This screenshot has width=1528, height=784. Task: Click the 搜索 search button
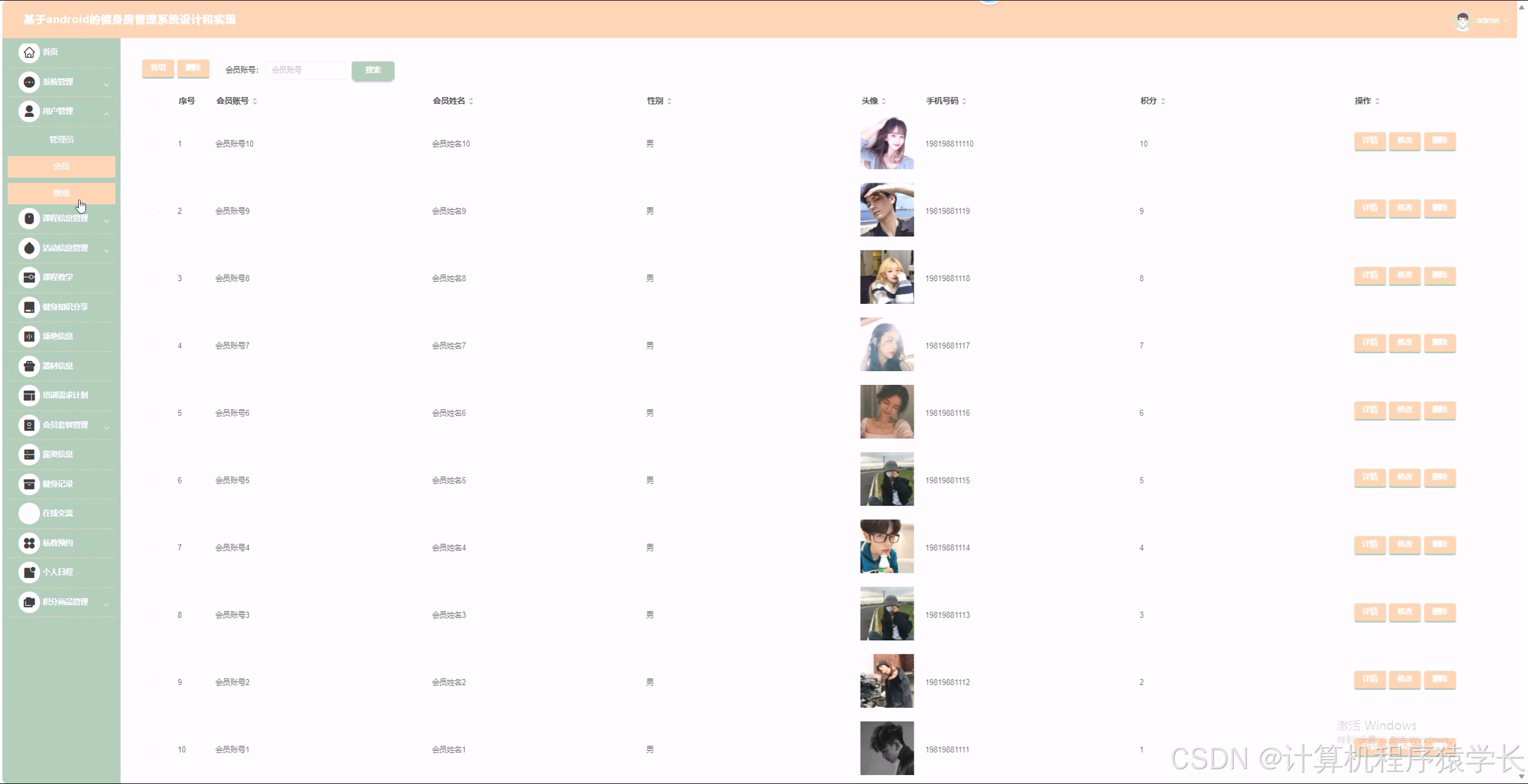pos(372,70)
